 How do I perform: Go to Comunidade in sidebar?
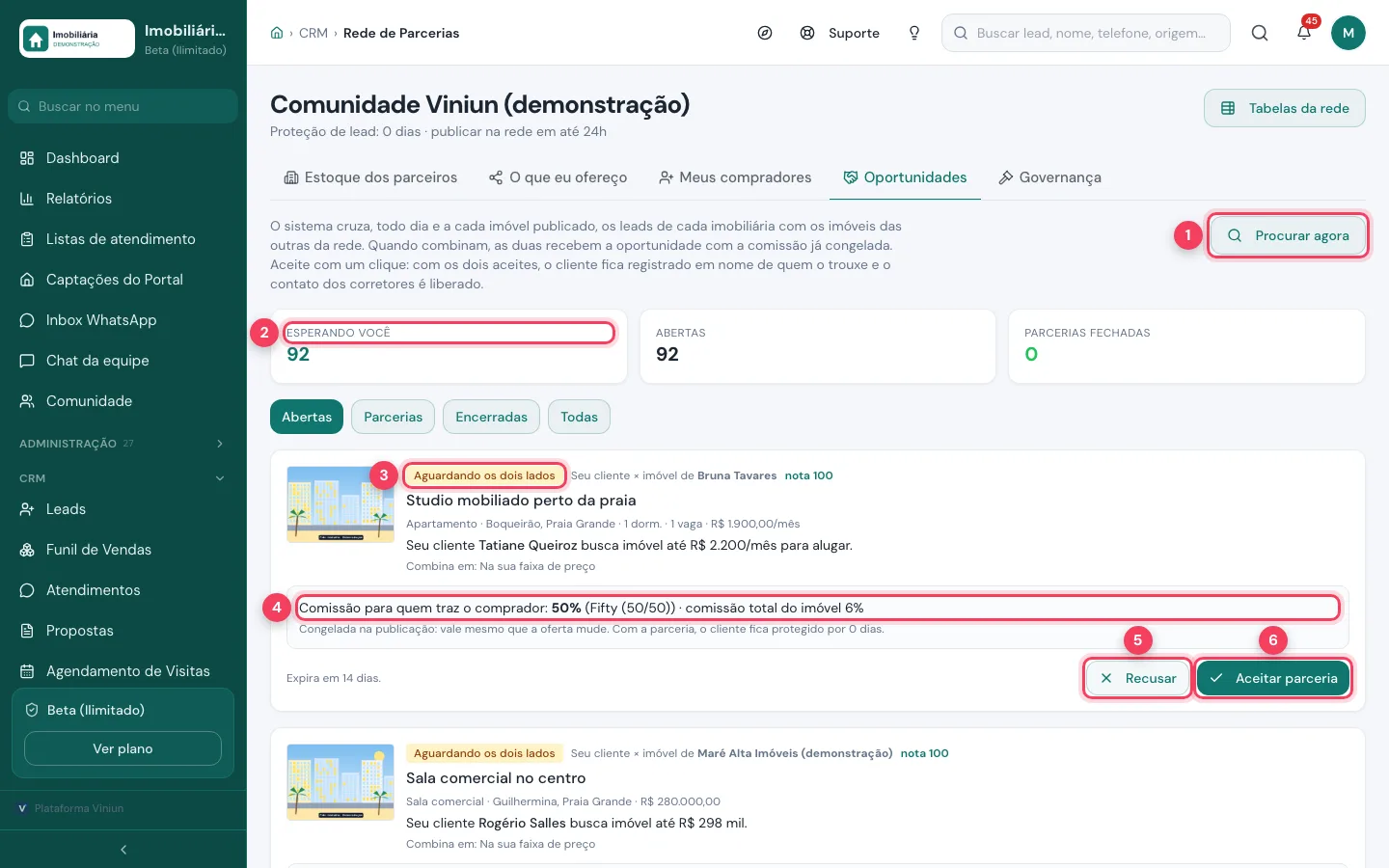click(123, 401)
